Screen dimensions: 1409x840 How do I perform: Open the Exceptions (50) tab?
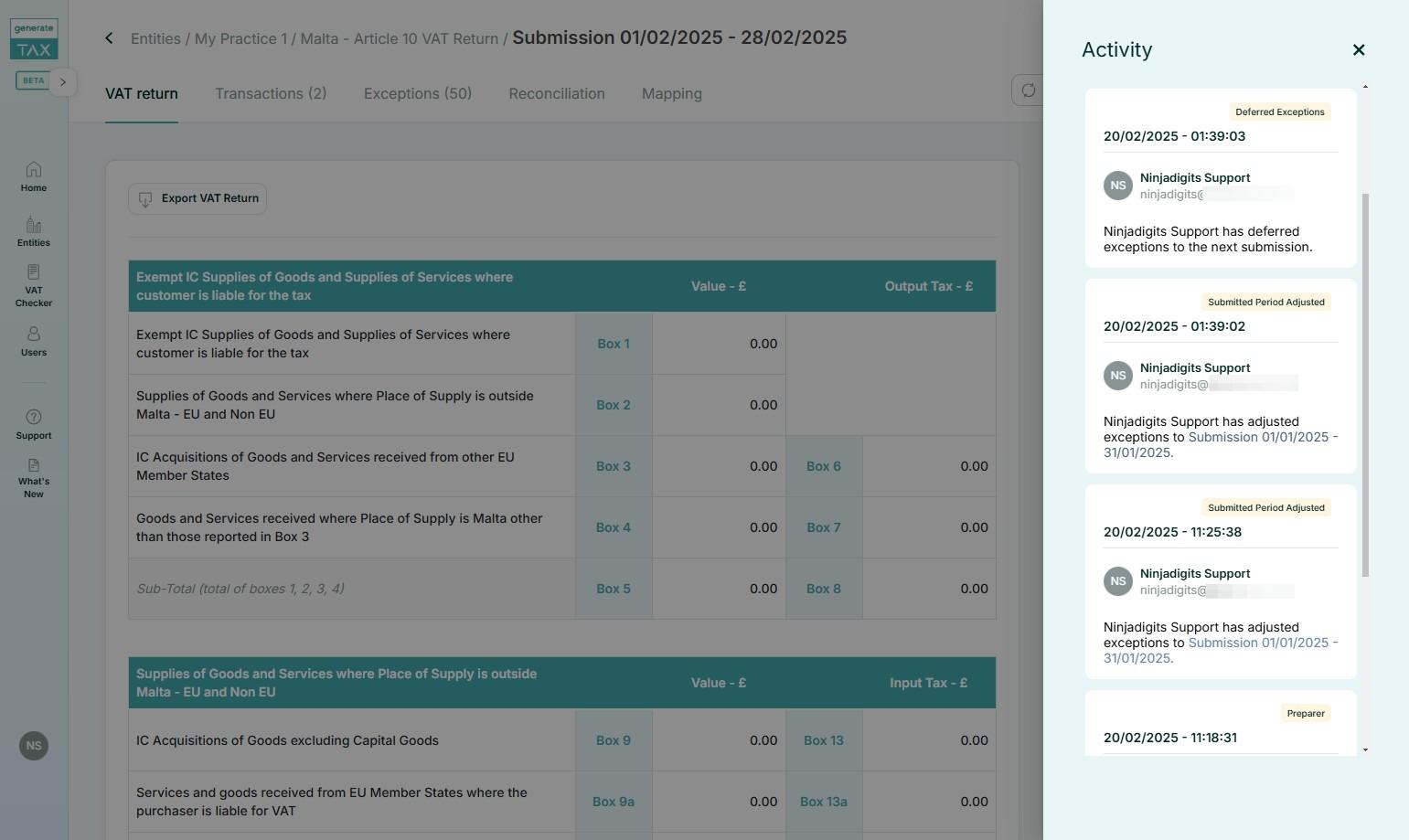pyautogui.click(x=417, y=94)
